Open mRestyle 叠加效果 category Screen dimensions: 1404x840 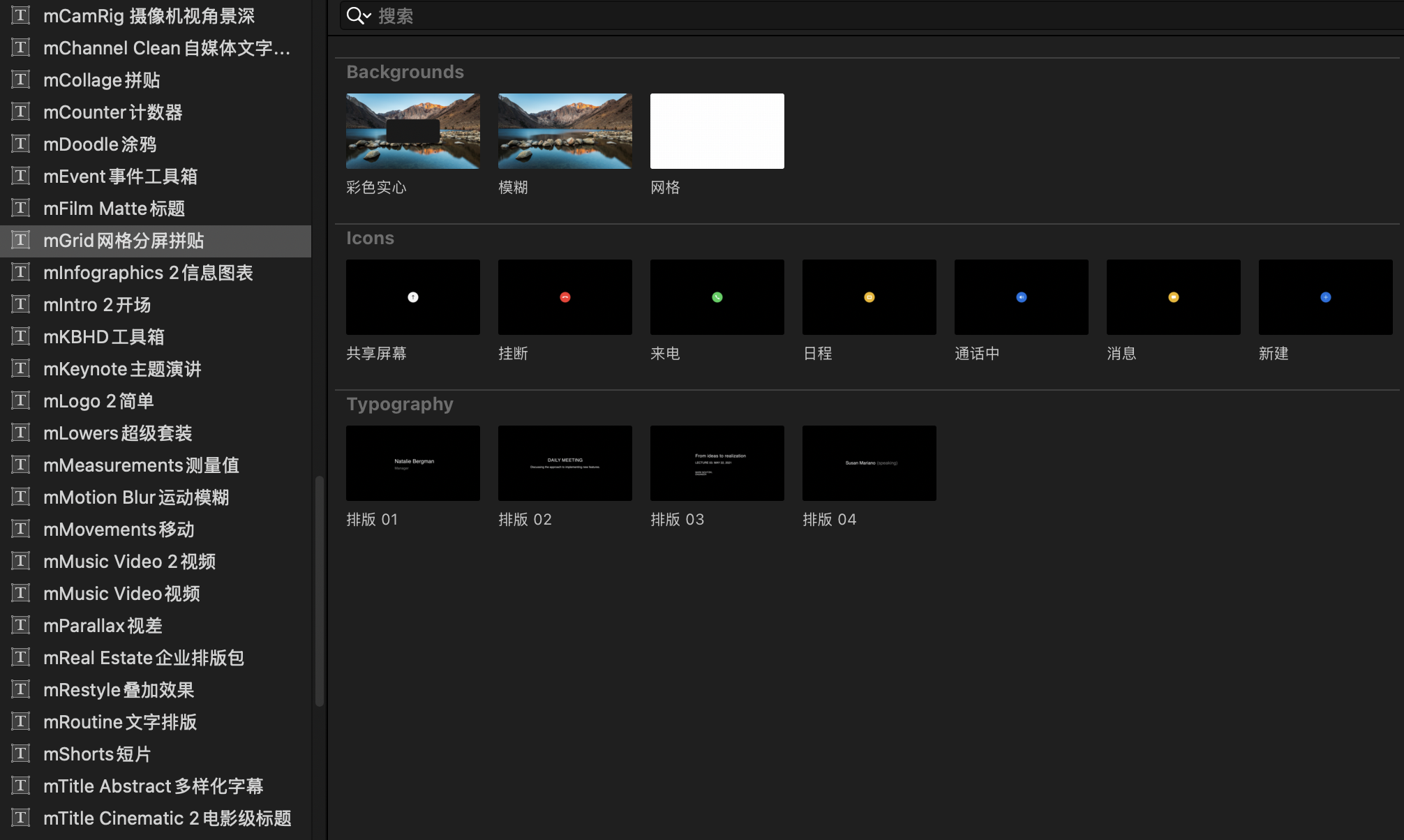pos(156,689)
